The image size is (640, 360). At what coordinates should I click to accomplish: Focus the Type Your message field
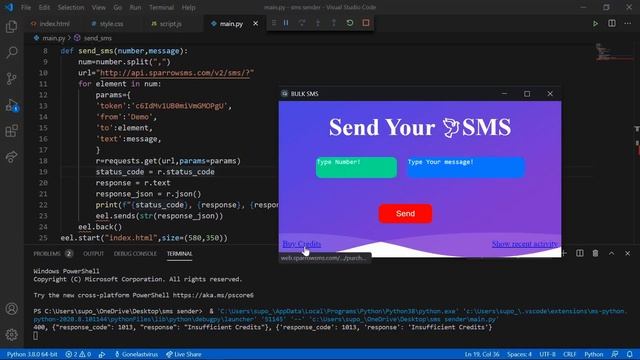466,167
